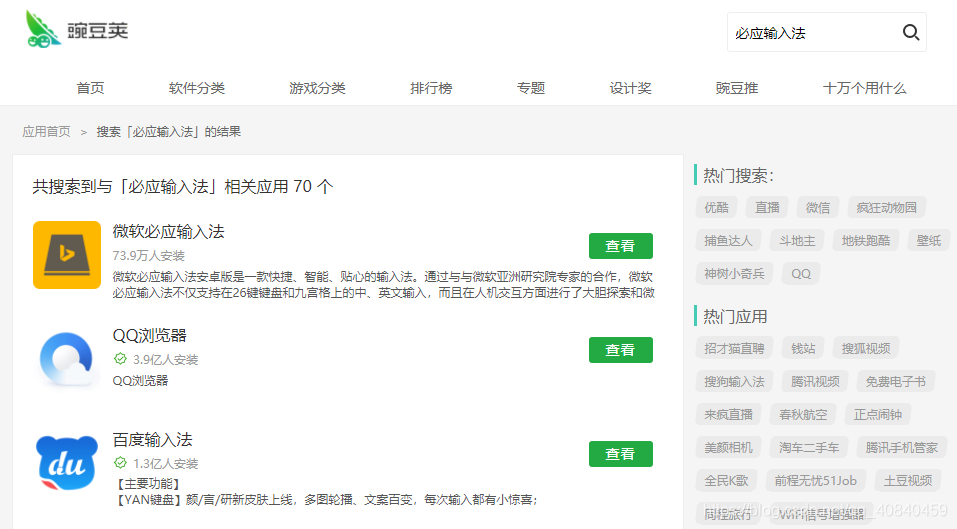Click 3.9亿人安装 install count

point(165,359)
